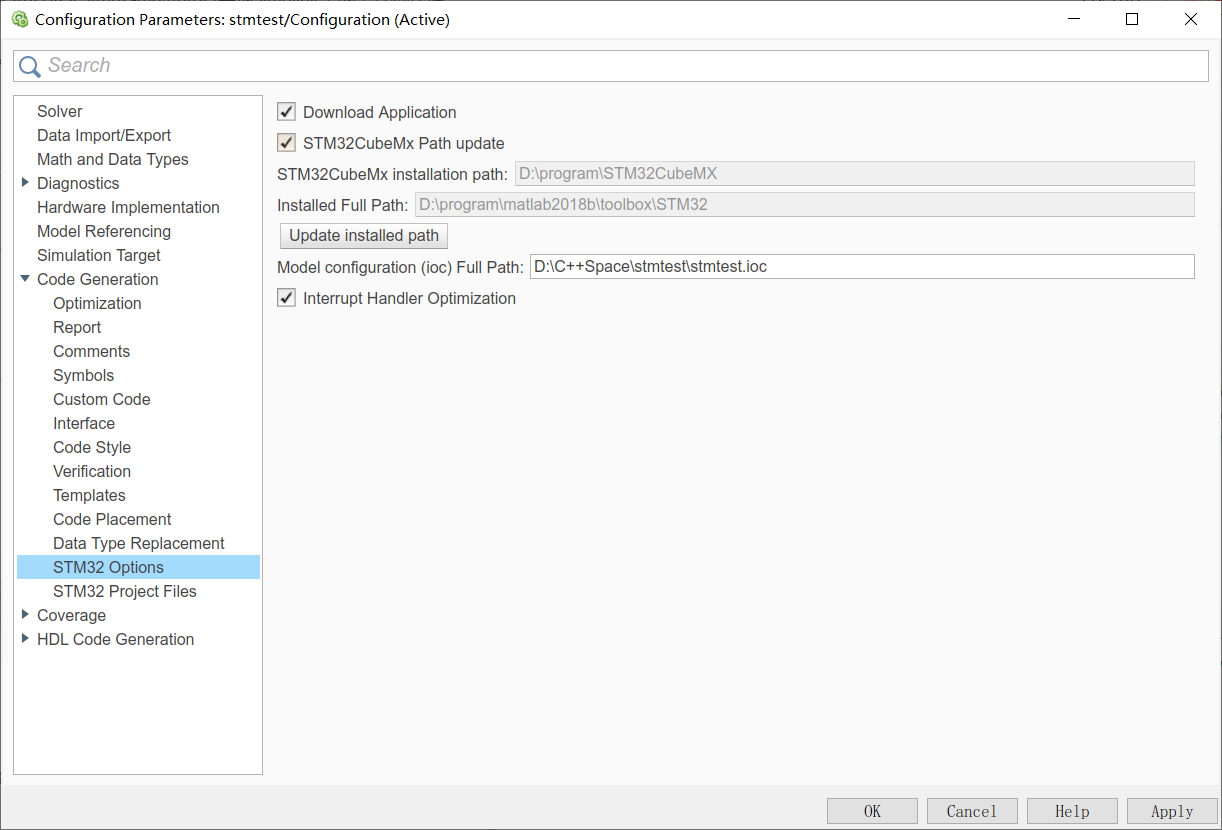Image resolution: width=1222 pixels, height=830 pixels.
Task: Click the 'STM32CubeMx installation path:' label
Action: [x=392, y=173]
